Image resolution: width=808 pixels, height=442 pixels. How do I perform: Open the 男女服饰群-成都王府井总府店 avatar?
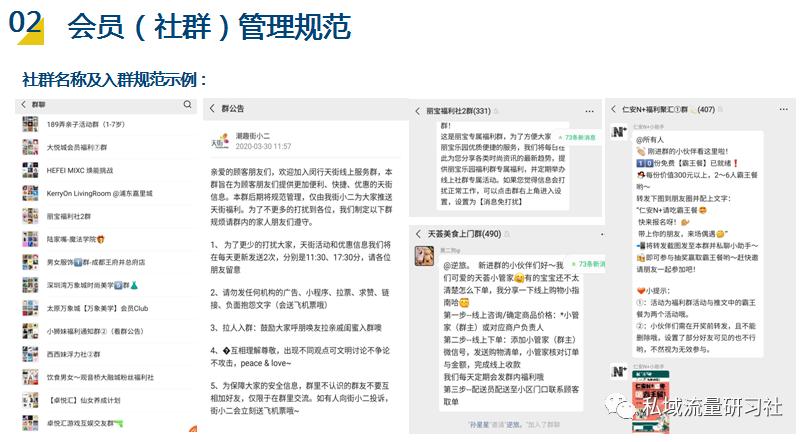(x=30, y=262)
